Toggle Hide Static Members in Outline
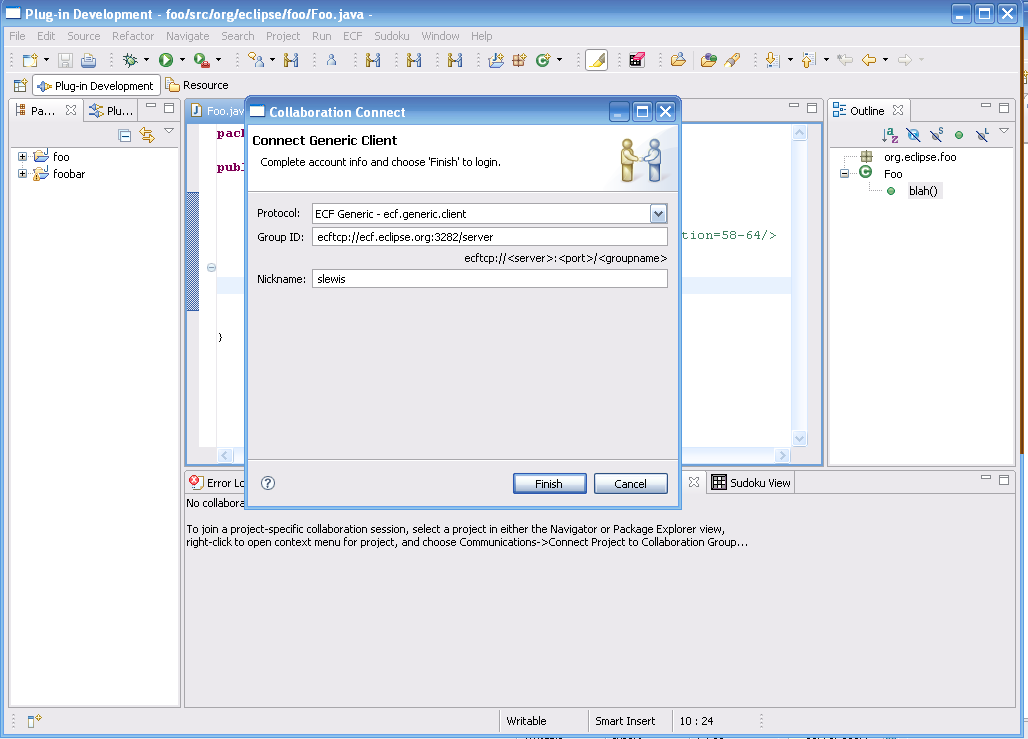 coord(936,135)
